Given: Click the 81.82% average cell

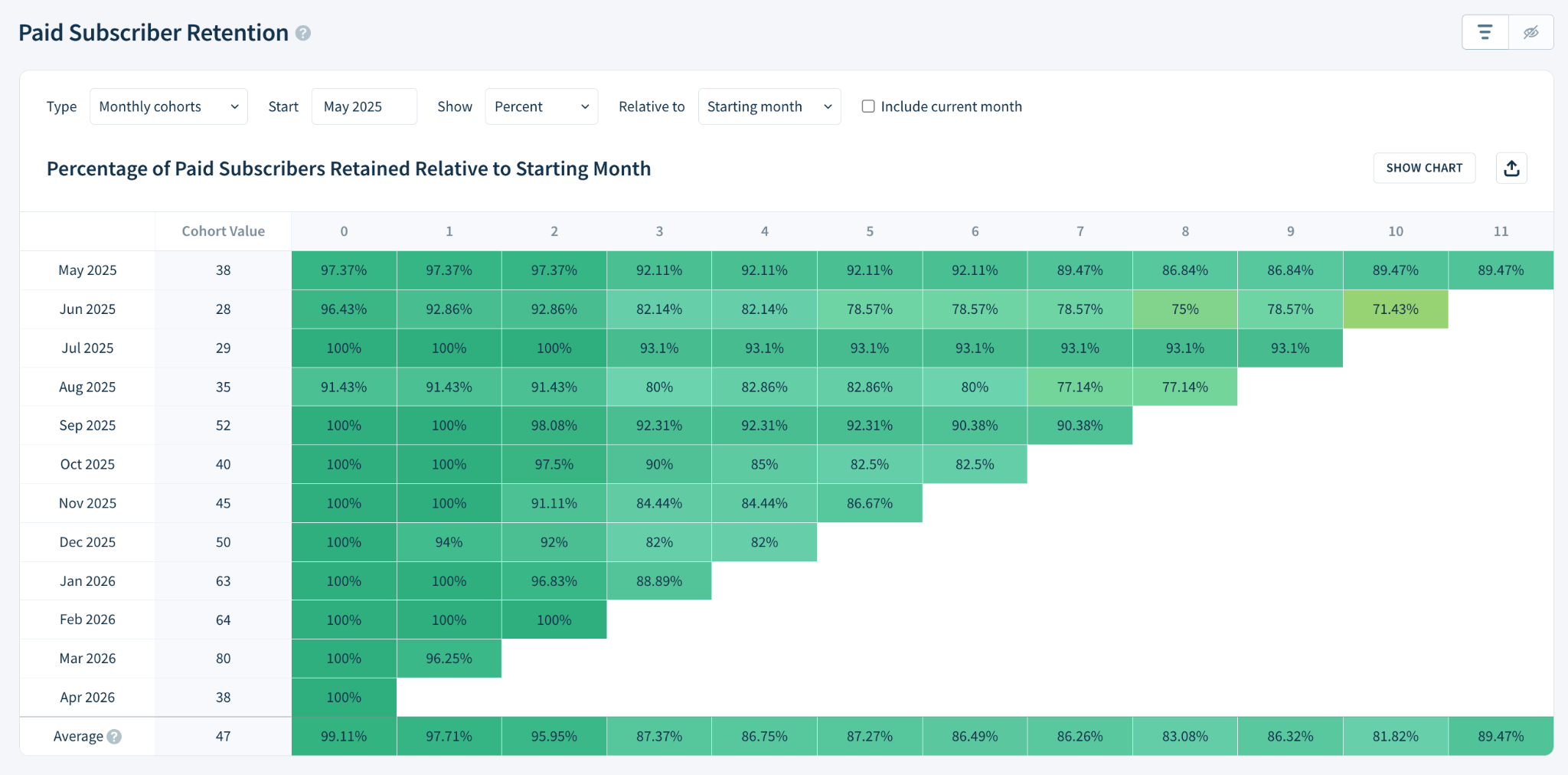Looking at the screenshot, I should 1396,737.
